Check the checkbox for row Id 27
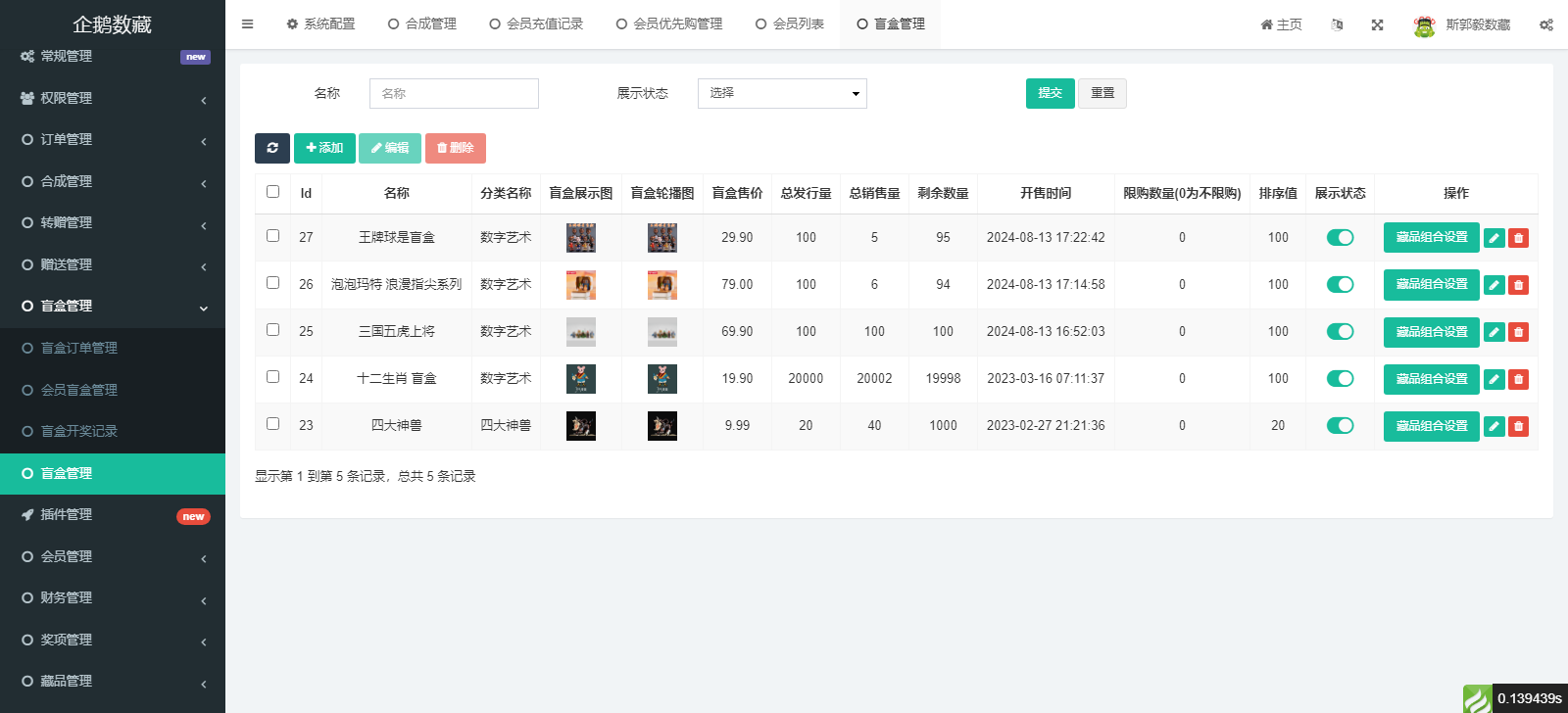This screenshot has height=713, width=1568. tap(272, 236)
